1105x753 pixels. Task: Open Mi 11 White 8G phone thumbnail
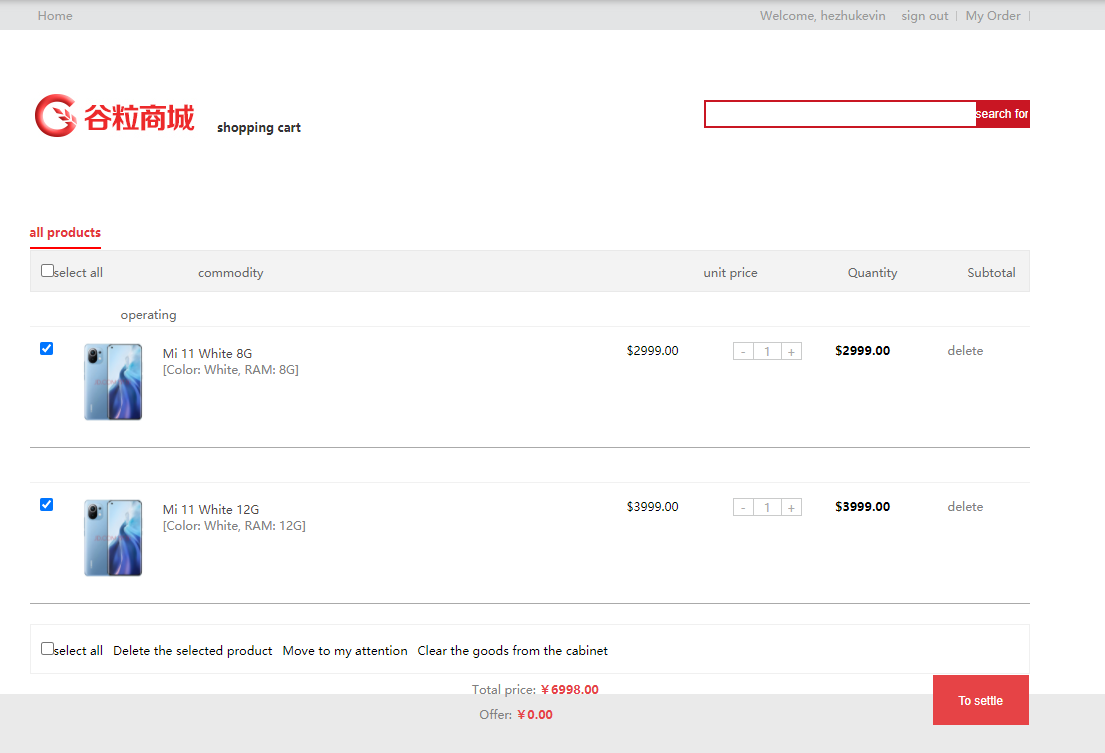click(113, 382)
